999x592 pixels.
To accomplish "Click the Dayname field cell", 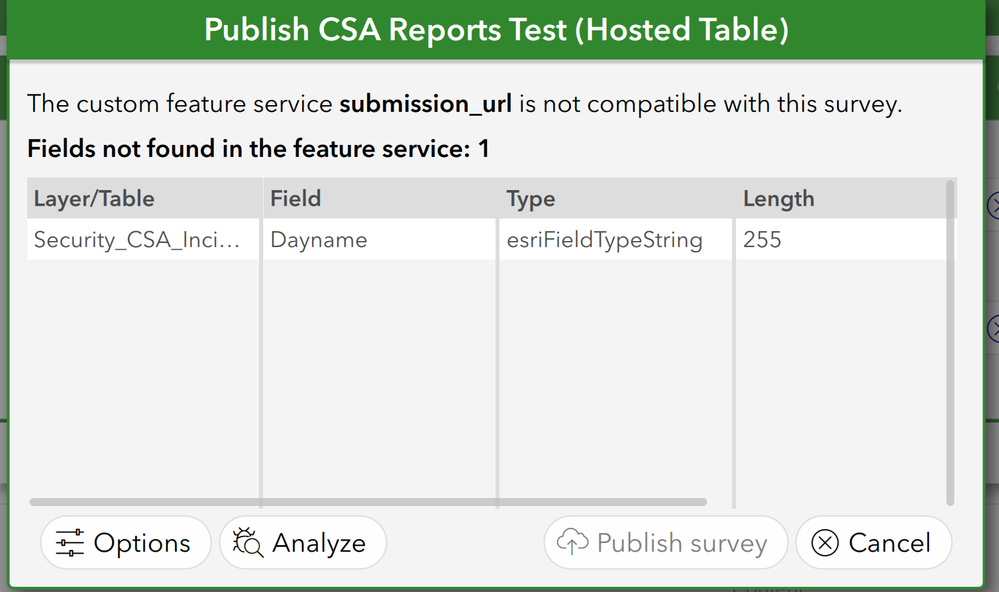I will coord(319,240).
